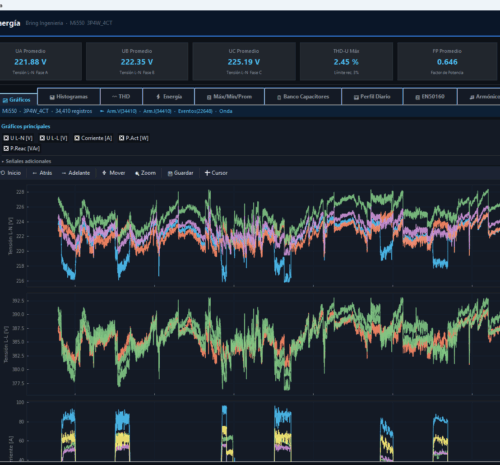Click the EN50160 tab icon
The width and height of the screenshot is (500, 465).
click(417, 97)
